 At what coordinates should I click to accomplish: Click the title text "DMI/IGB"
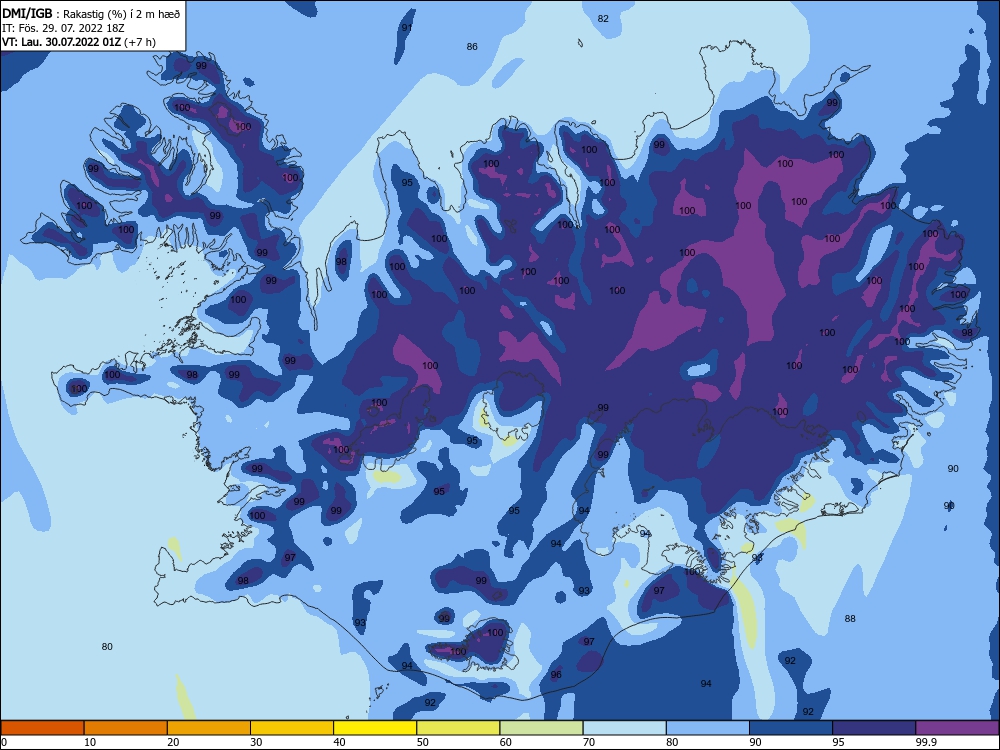pyautogui.click(x=27, y=13)
